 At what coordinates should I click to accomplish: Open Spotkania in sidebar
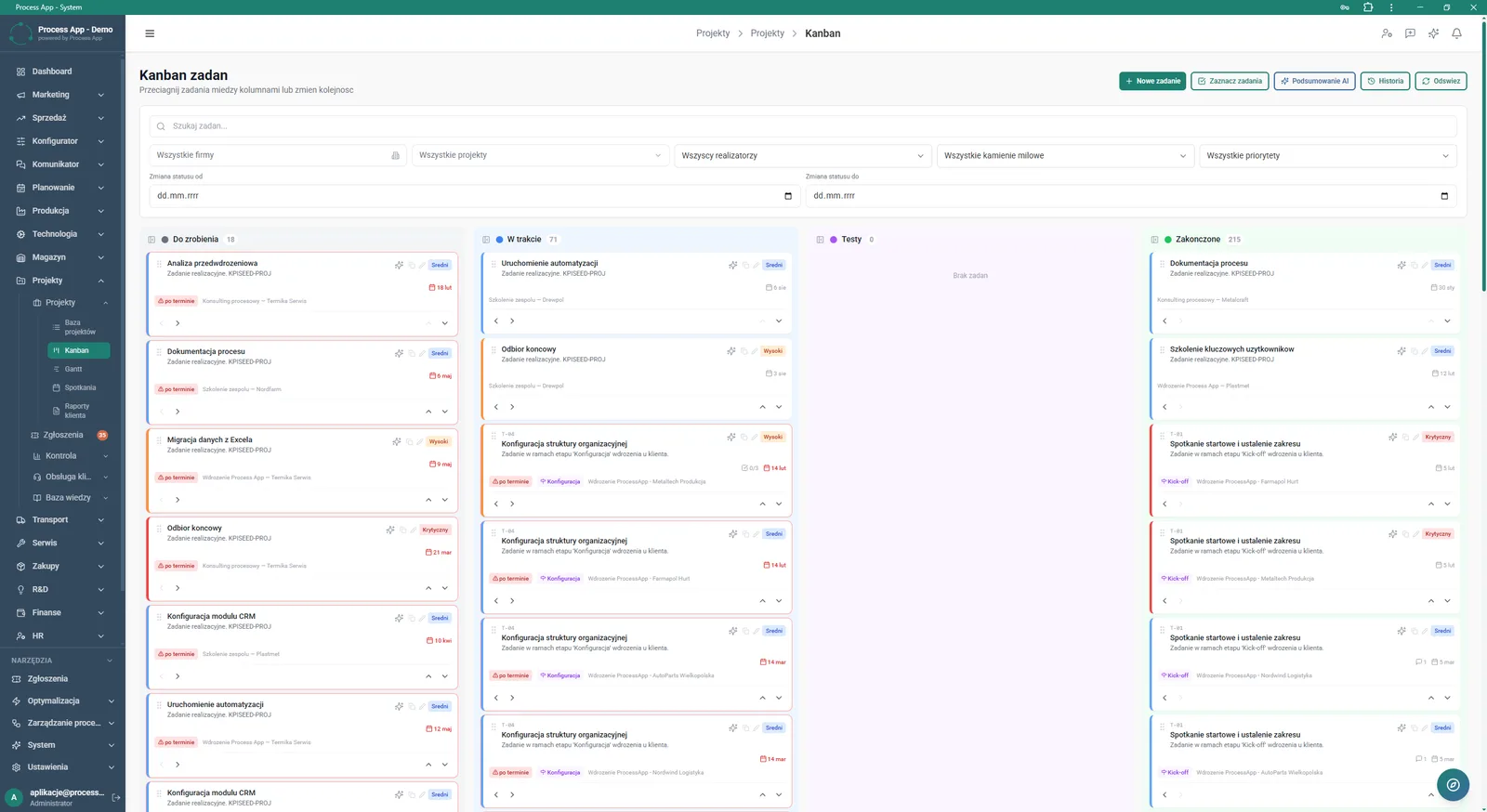click(x=79, y=387)
